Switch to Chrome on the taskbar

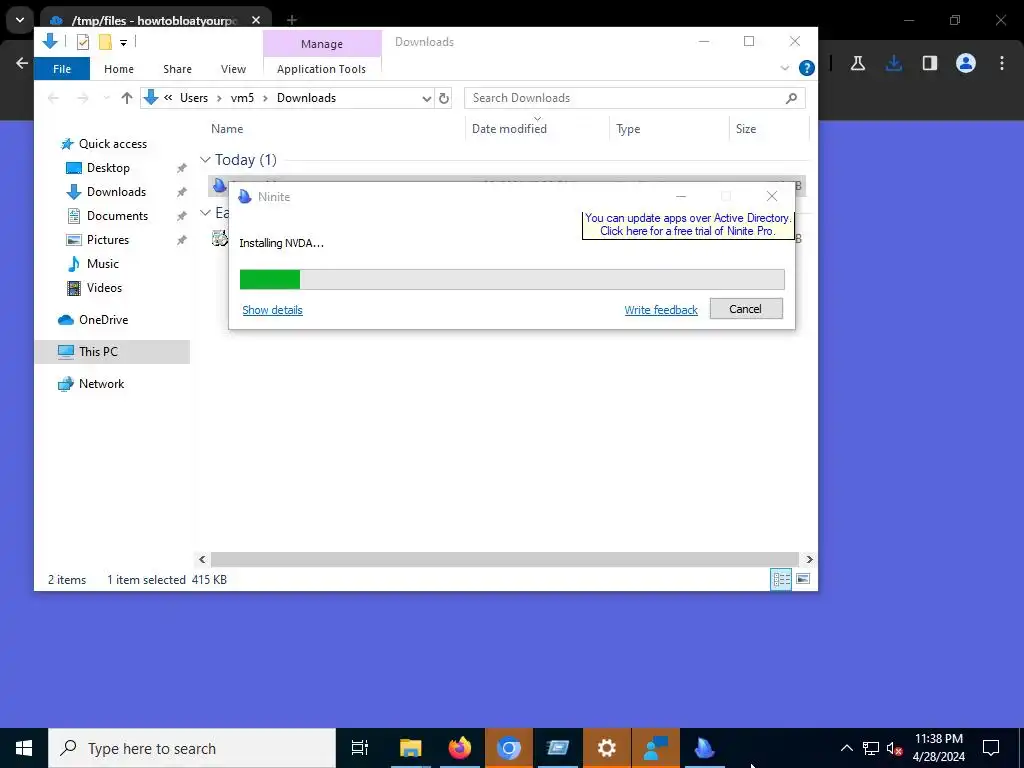click(x=509, y=748)
